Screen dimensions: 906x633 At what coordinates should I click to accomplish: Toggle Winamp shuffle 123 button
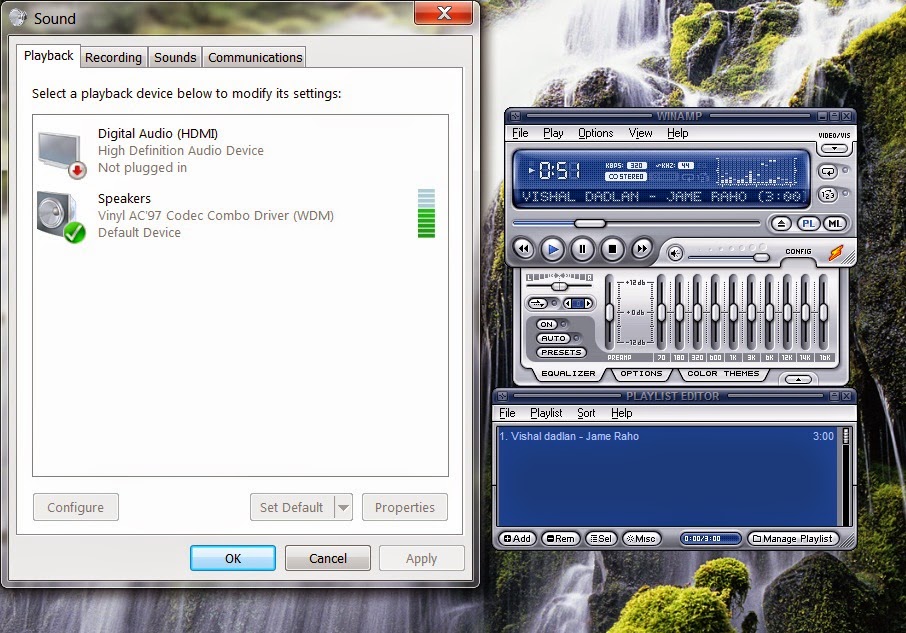click(x=828, y=195)
